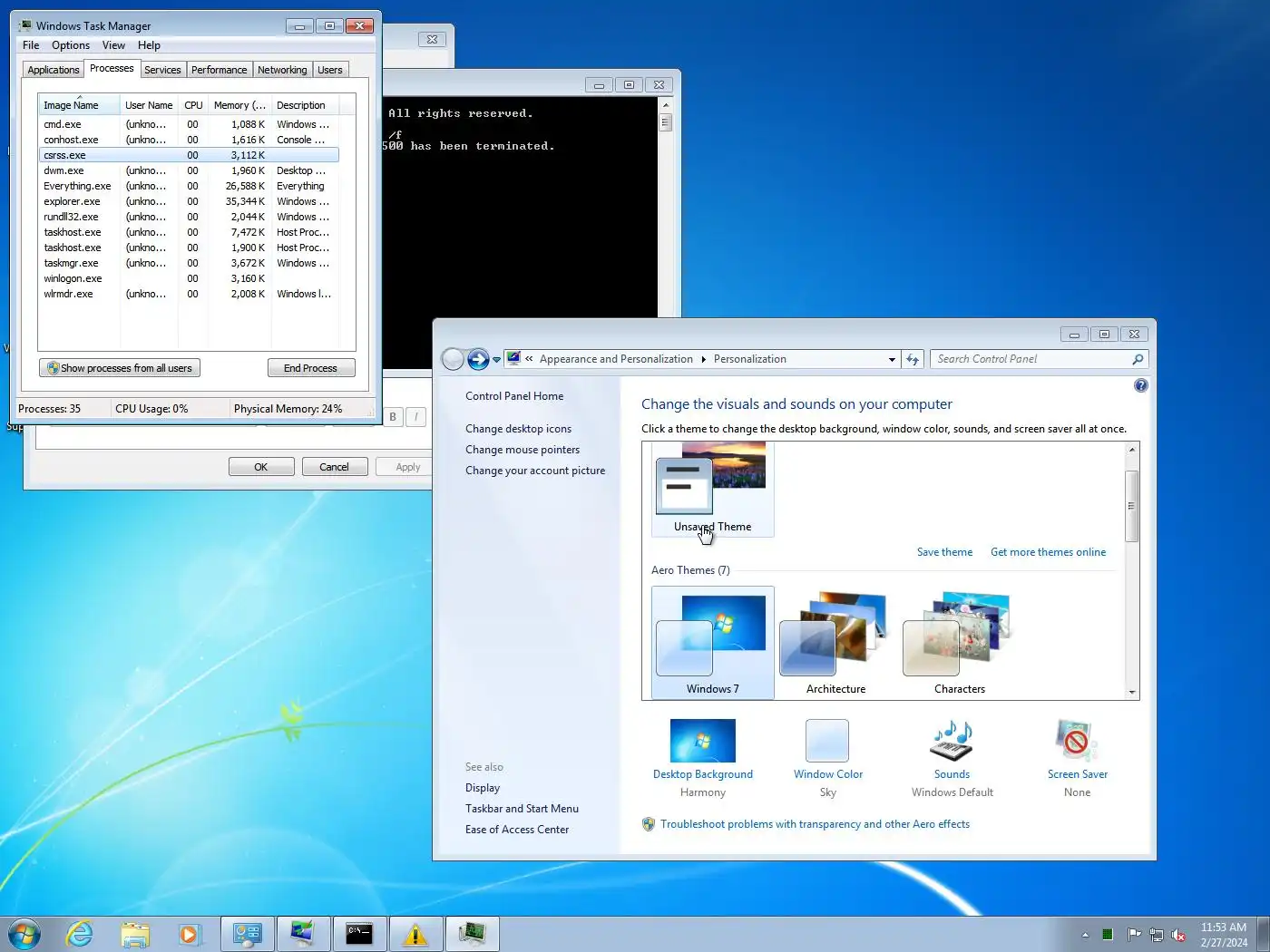Click OK in the background dialog
The image size is (1270, 952).
click(261, 467)
